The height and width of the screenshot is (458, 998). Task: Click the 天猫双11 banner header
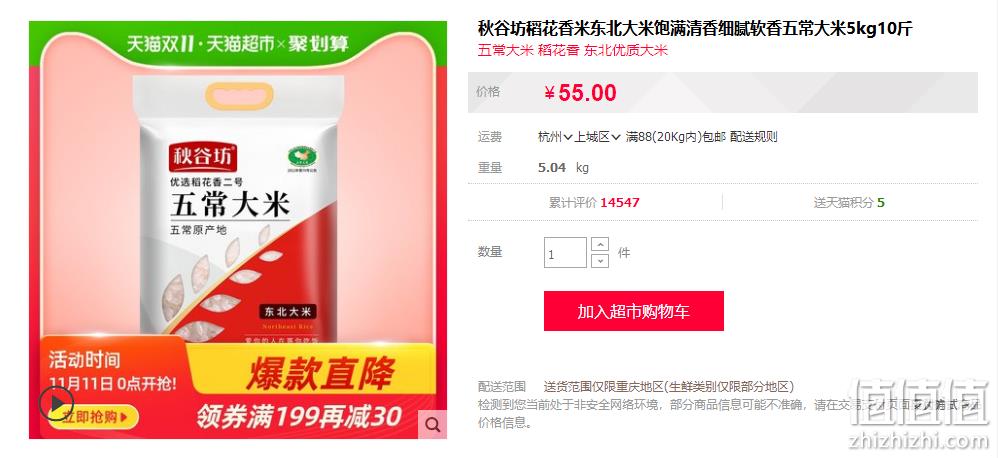coord(237,43)
